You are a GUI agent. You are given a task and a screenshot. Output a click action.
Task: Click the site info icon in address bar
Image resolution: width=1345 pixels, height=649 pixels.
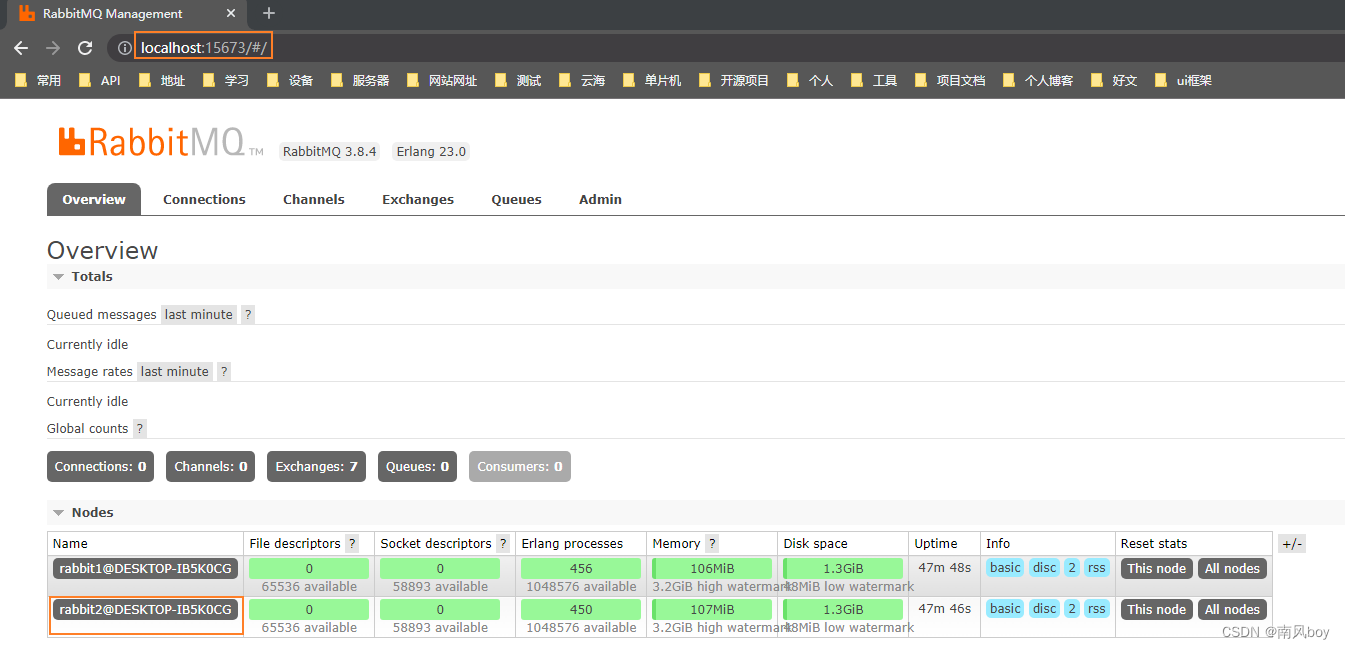124,48
